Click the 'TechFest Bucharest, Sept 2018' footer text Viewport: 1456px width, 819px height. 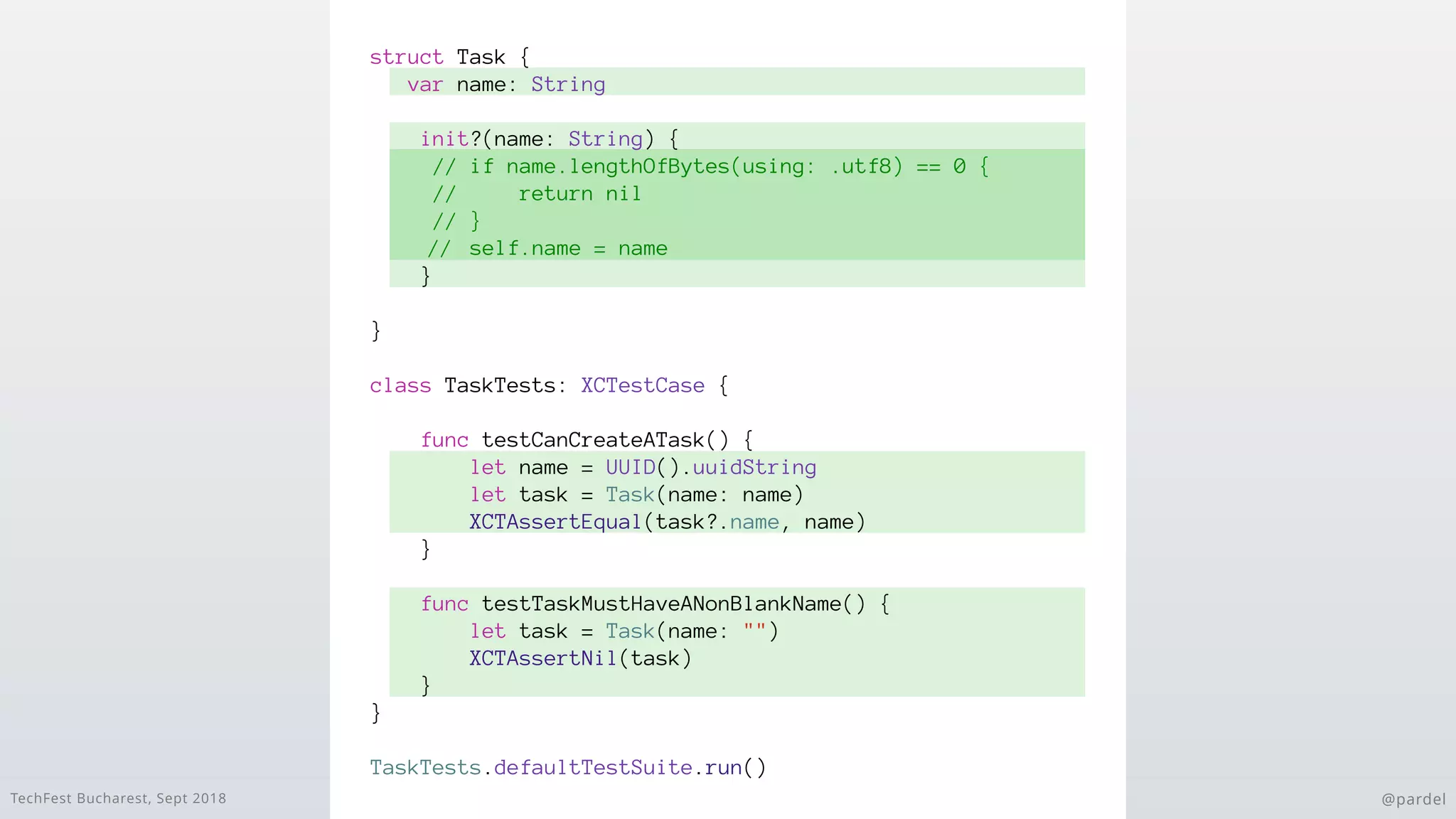[118, 798]
